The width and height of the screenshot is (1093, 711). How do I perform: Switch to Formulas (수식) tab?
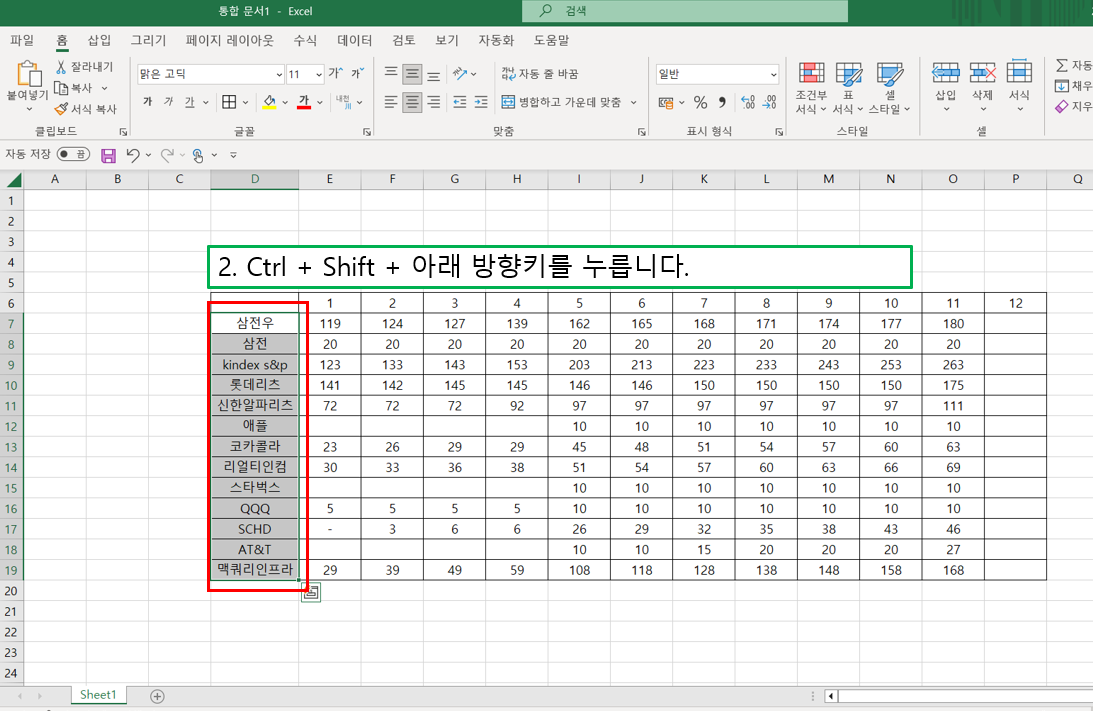(x=305, y=40)
